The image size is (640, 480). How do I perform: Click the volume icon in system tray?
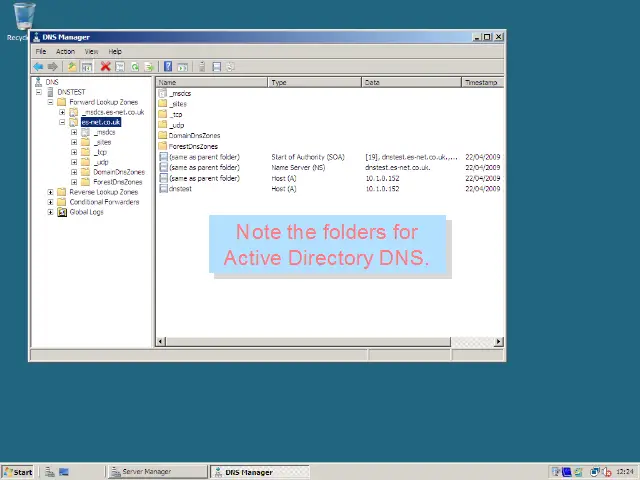point(607,472)
